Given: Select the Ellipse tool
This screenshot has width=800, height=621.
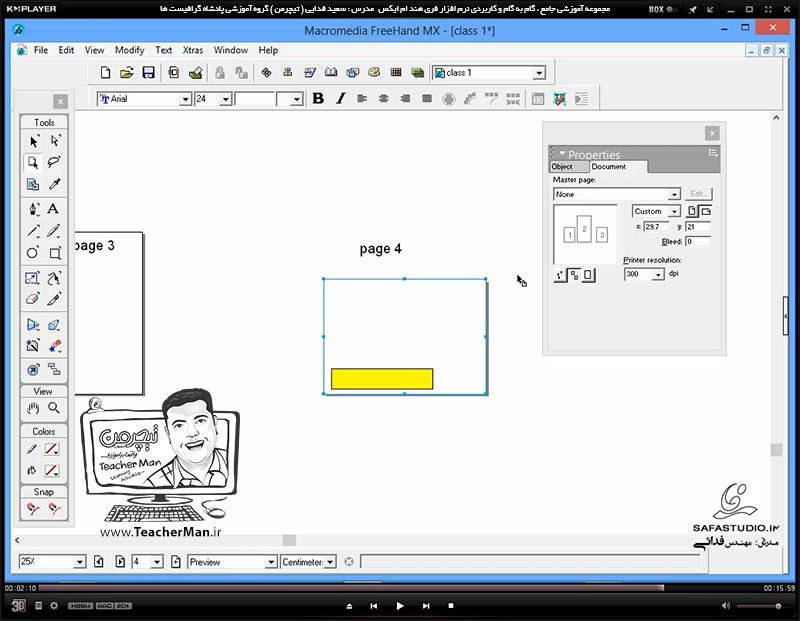Looking at the screenshot, I should [x=33, y=253].
